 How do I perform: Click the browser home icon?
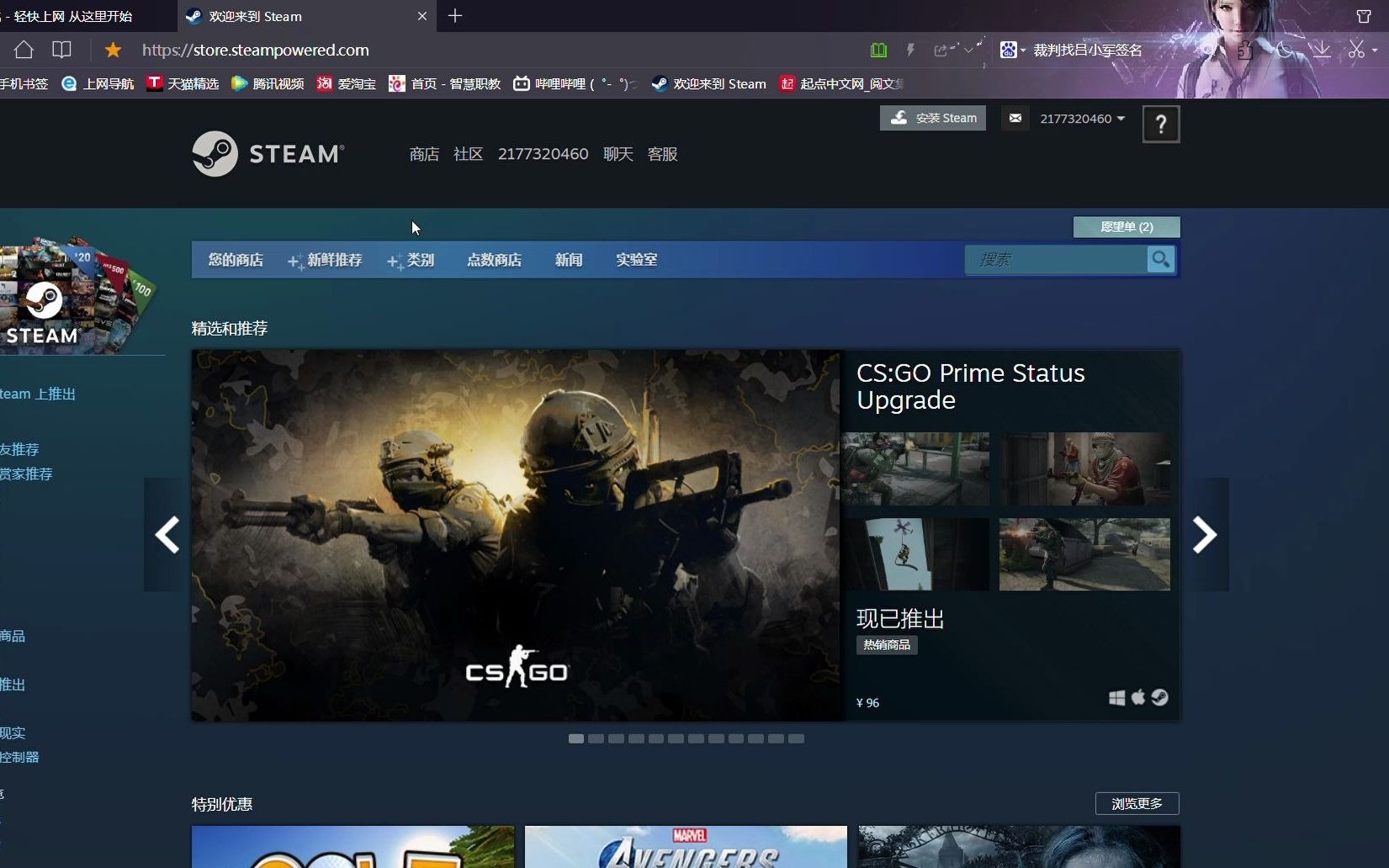[24, 50]
